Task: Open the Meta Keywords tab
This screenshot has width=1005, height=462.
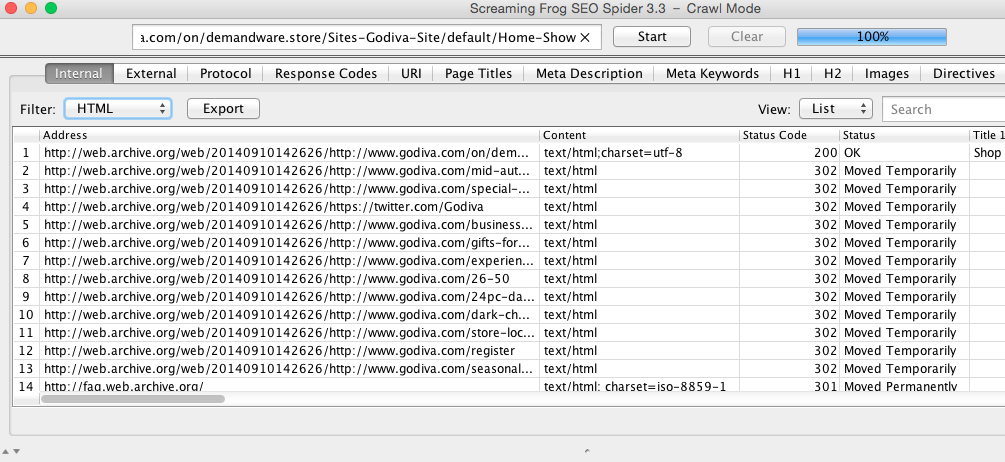Action: click(x=712, y=74)
